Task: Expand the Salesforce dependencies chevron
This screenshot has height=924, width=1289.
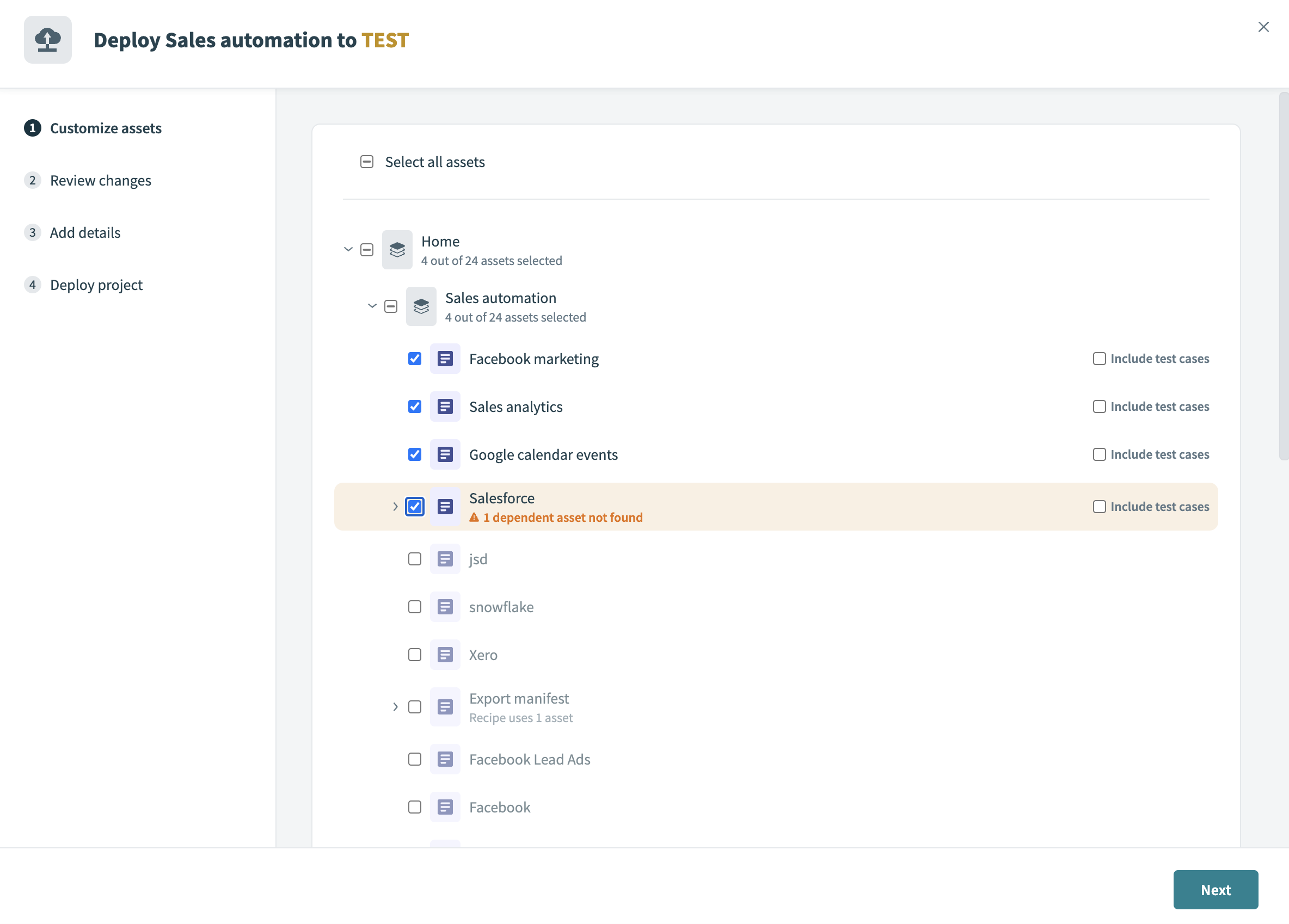Action: [x=395, y=506]
